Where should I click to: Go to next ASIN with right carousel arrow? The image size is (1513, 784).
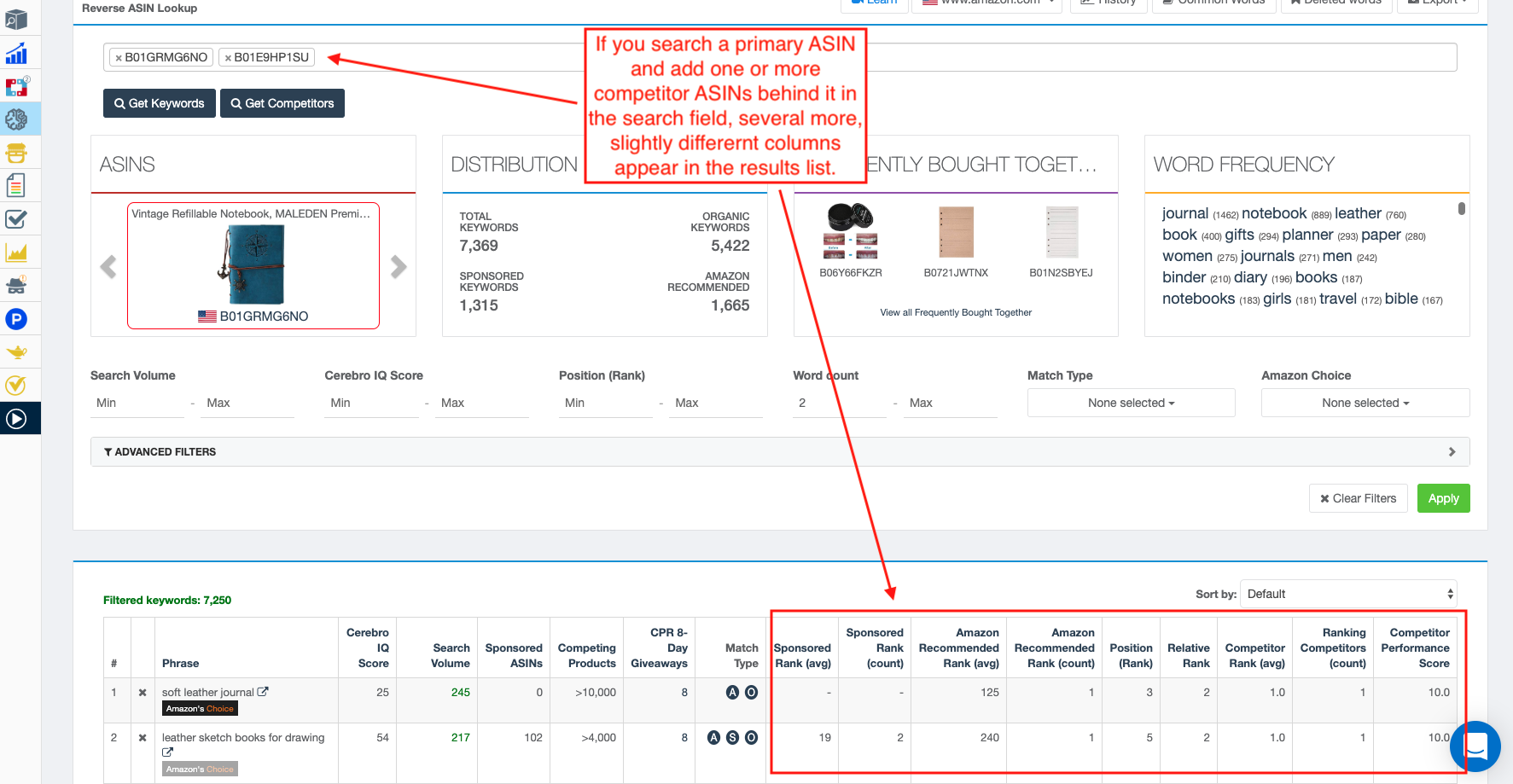tap(399, 267)
